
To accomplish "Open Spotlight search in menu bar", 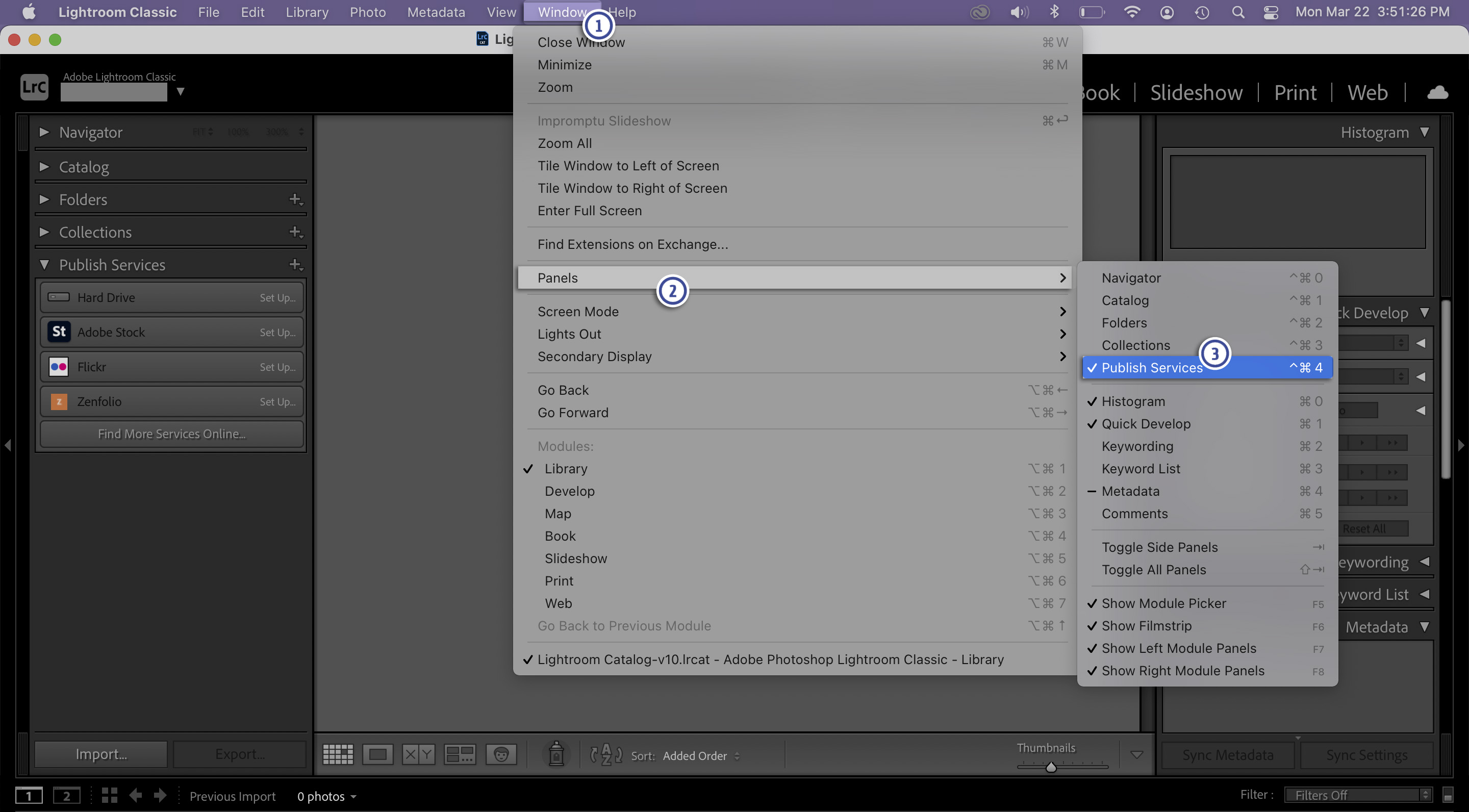I will click(x=1237, y=12).
